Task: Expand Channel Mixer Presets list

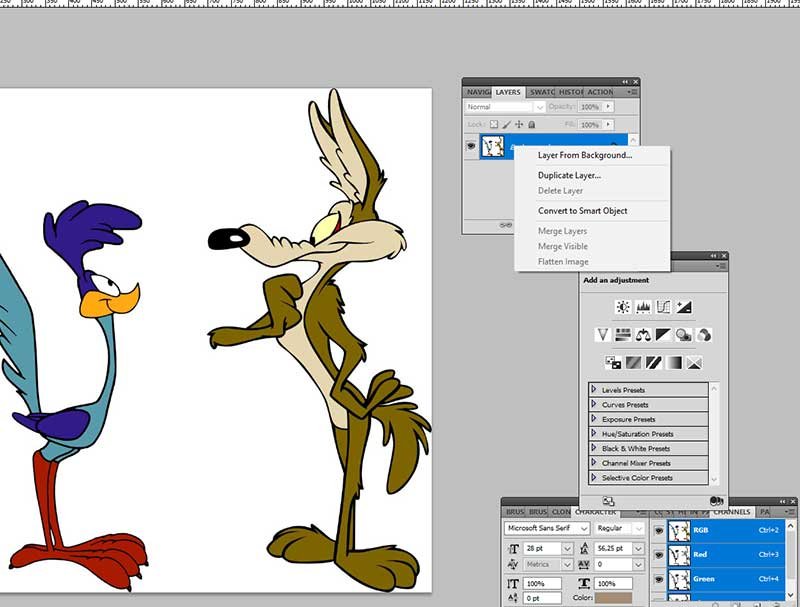Action: coord(593,463)
